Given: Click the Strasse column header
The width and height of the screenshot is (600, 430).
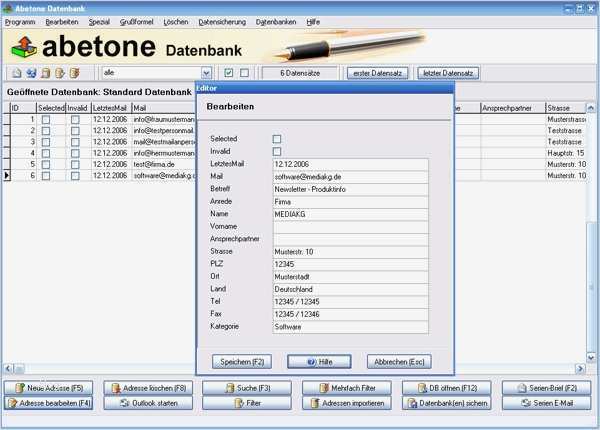Looking at the screenshot, I should [566, 108].
